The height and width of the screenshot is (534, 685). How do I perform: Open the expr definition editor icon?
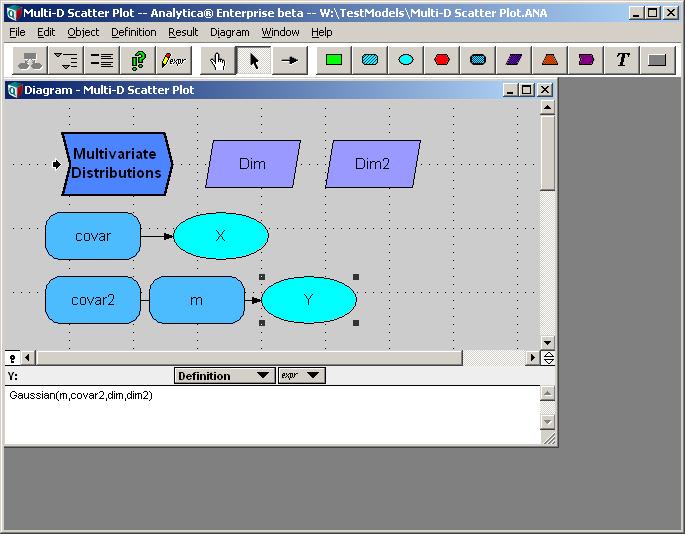[174, 60]
